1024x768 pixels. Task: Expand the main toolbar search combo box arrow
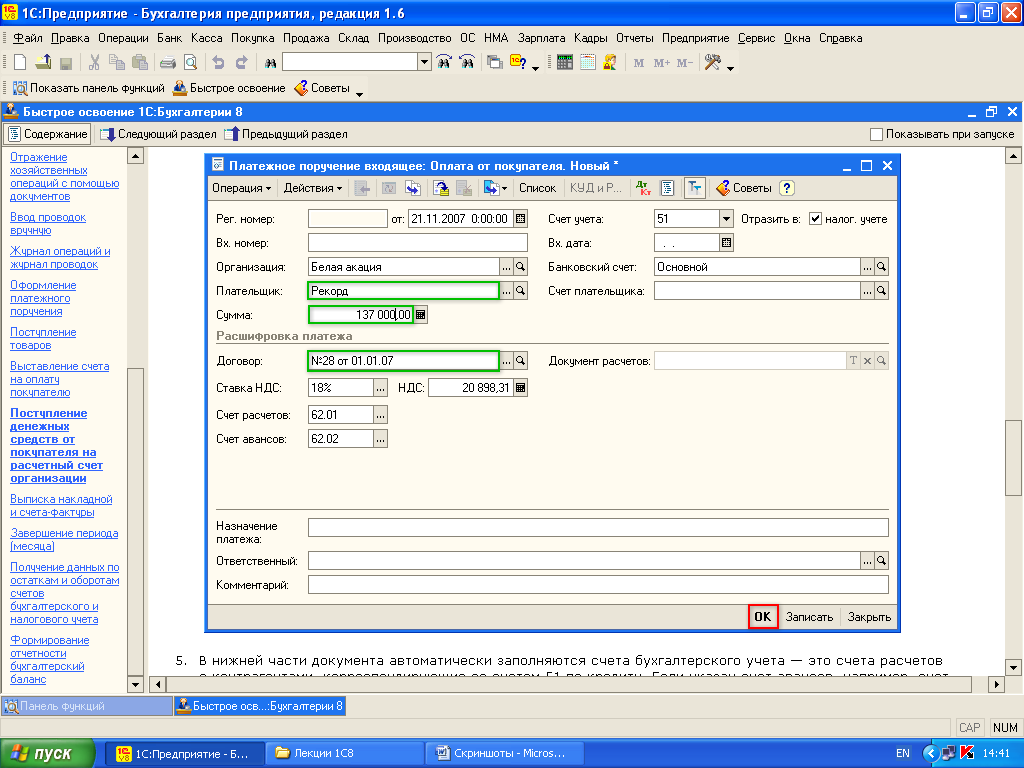[x=424, y=63]
